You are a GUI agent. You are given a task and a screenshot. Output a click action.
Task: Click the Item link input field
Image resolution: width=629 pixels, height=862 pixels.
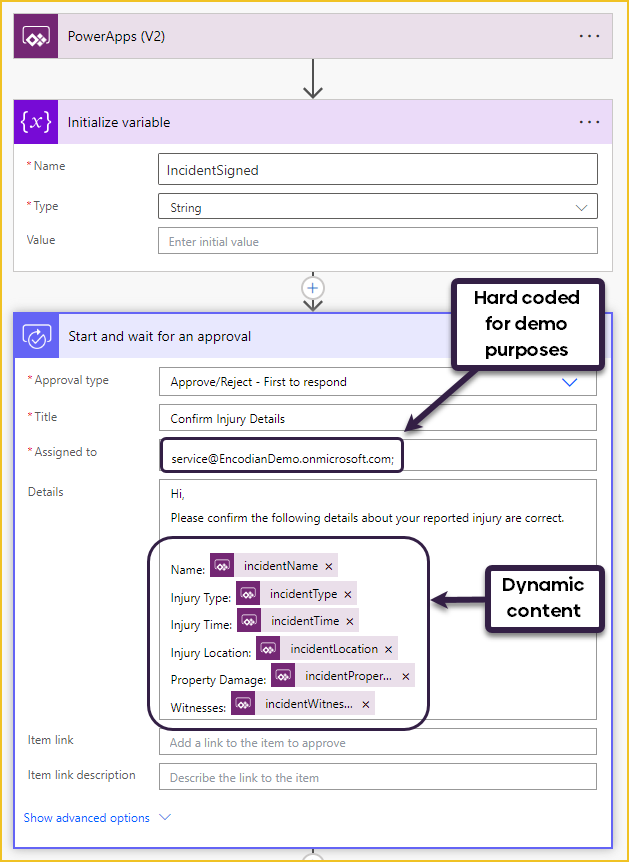(378, 742)
